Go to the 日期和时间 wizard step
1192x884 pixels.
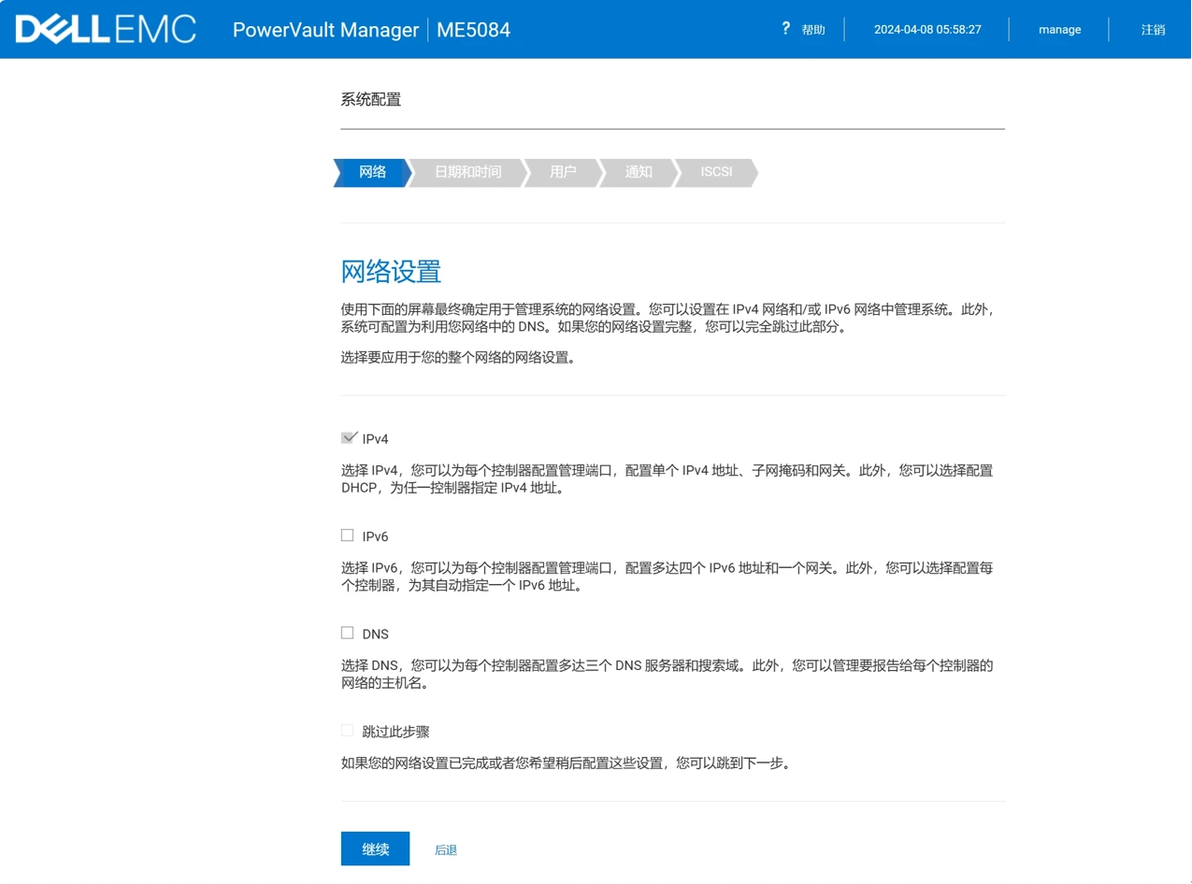pos(468,173)
